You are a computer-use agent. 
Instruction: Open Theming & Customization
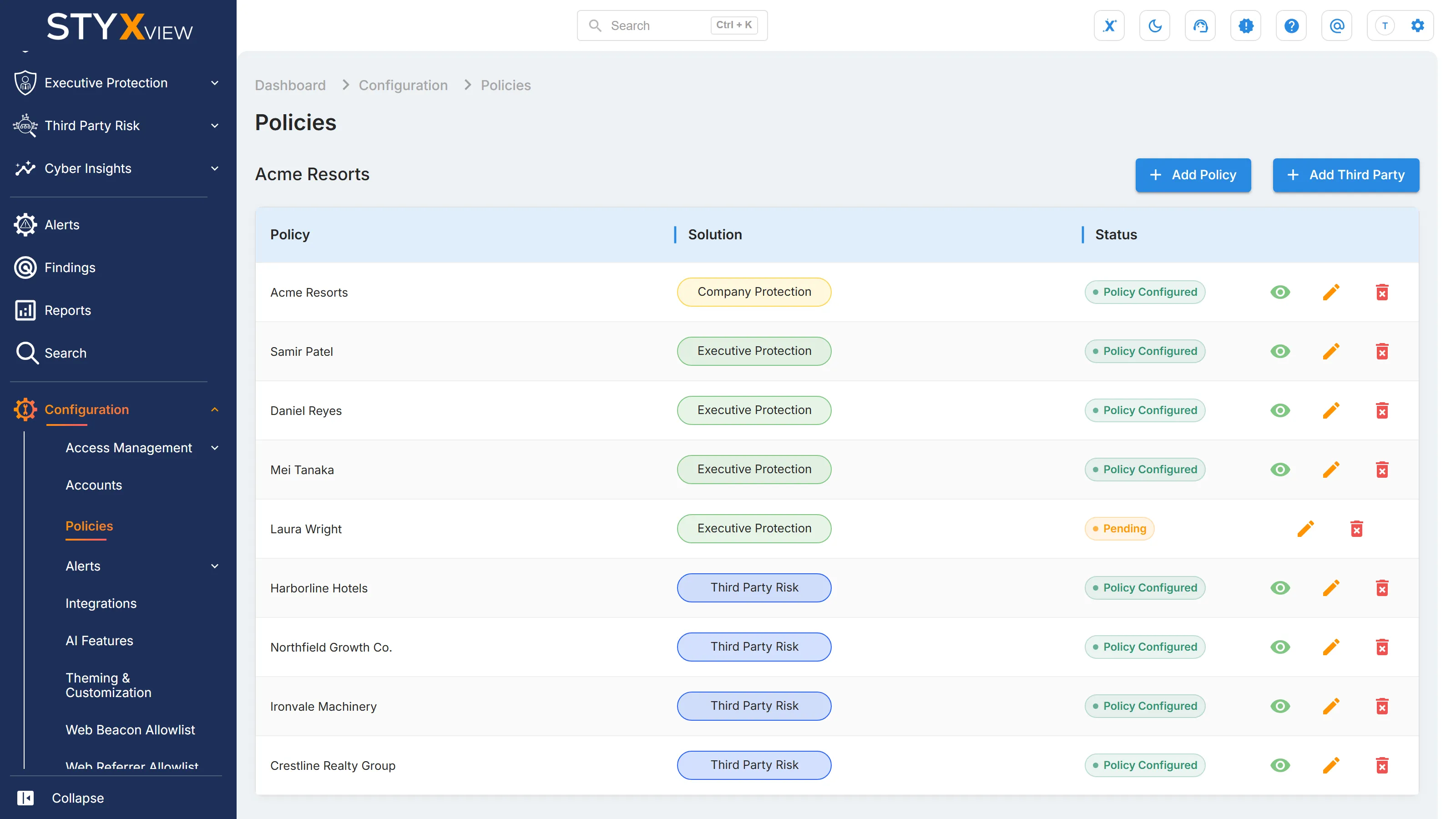(x=109, y=685)
